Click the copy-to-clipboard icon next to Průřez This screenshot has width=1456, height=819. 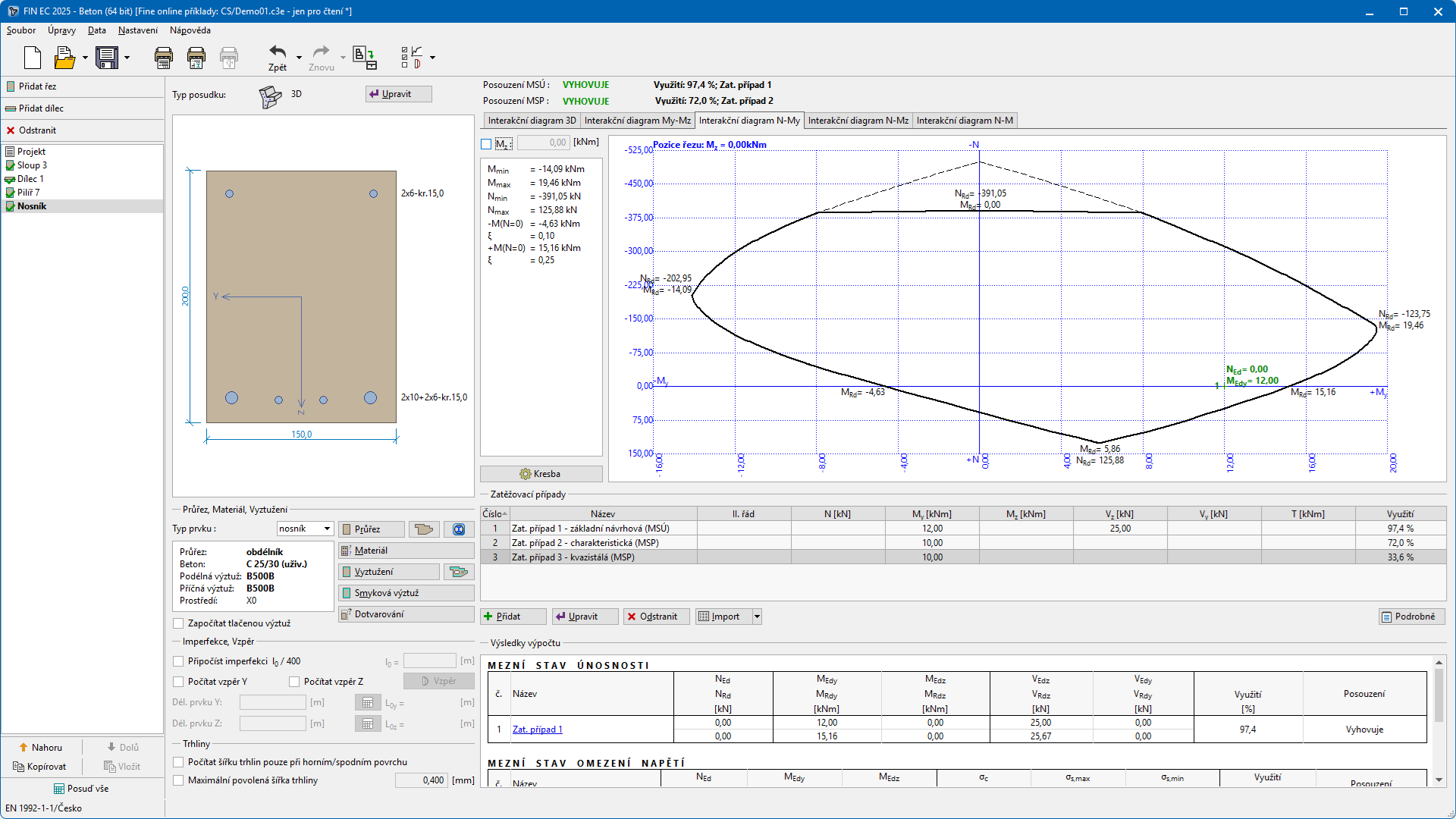coord(424,529)
